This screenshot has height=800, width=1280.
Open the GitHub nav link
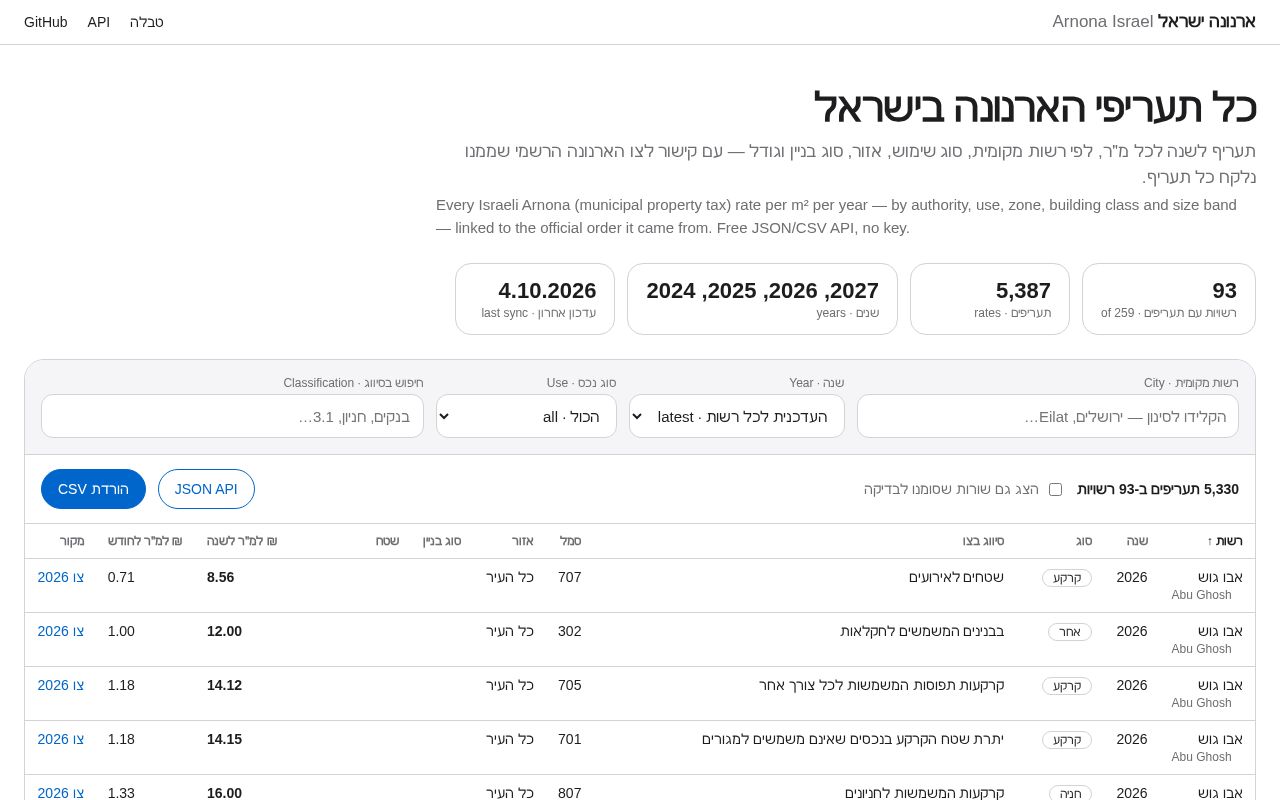[46, 22]
